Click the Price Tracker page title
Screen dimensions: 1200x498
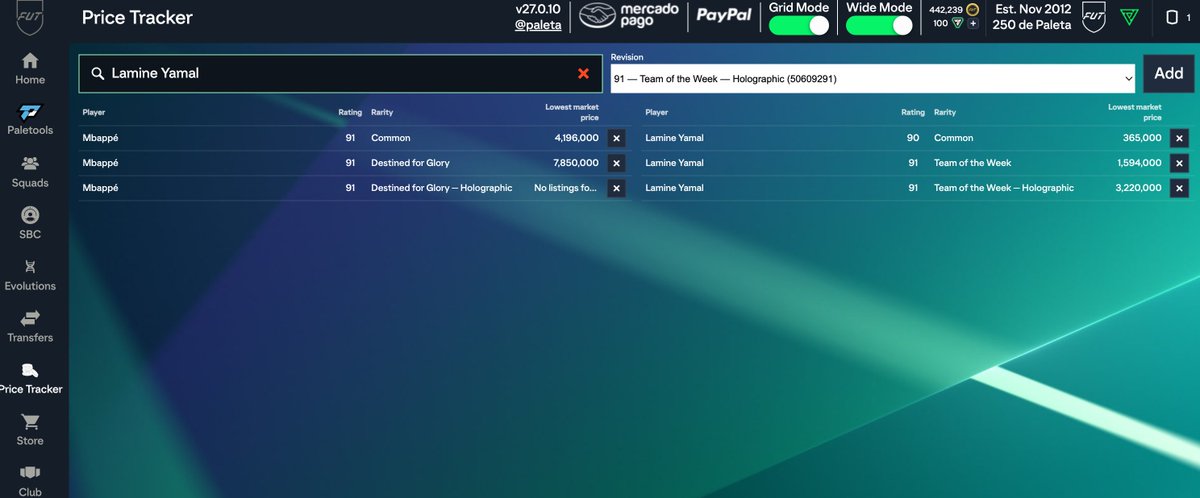(137, 17)
